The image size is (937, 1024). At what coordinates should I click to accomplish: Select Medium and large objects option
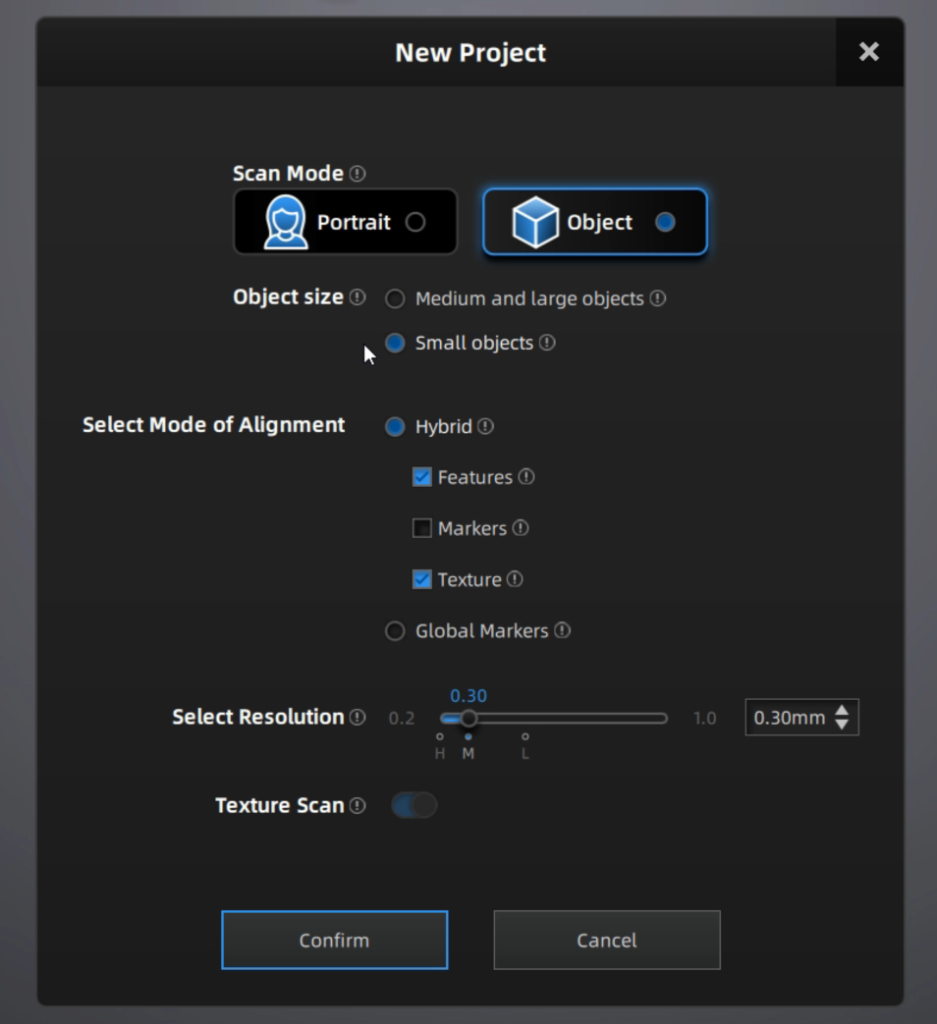tap(396, 299)
